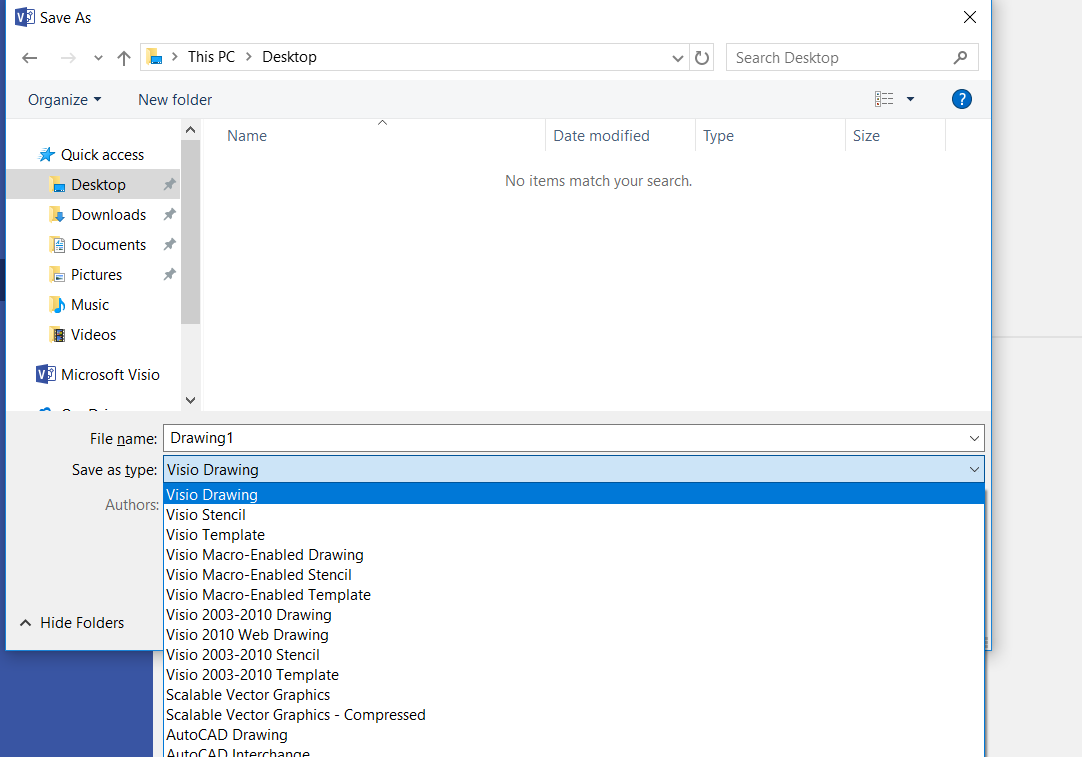Collapse with Hide Folders button
Image resolution: width=1082 pixels, height=757 pixels.
click(x=72, y=623)
